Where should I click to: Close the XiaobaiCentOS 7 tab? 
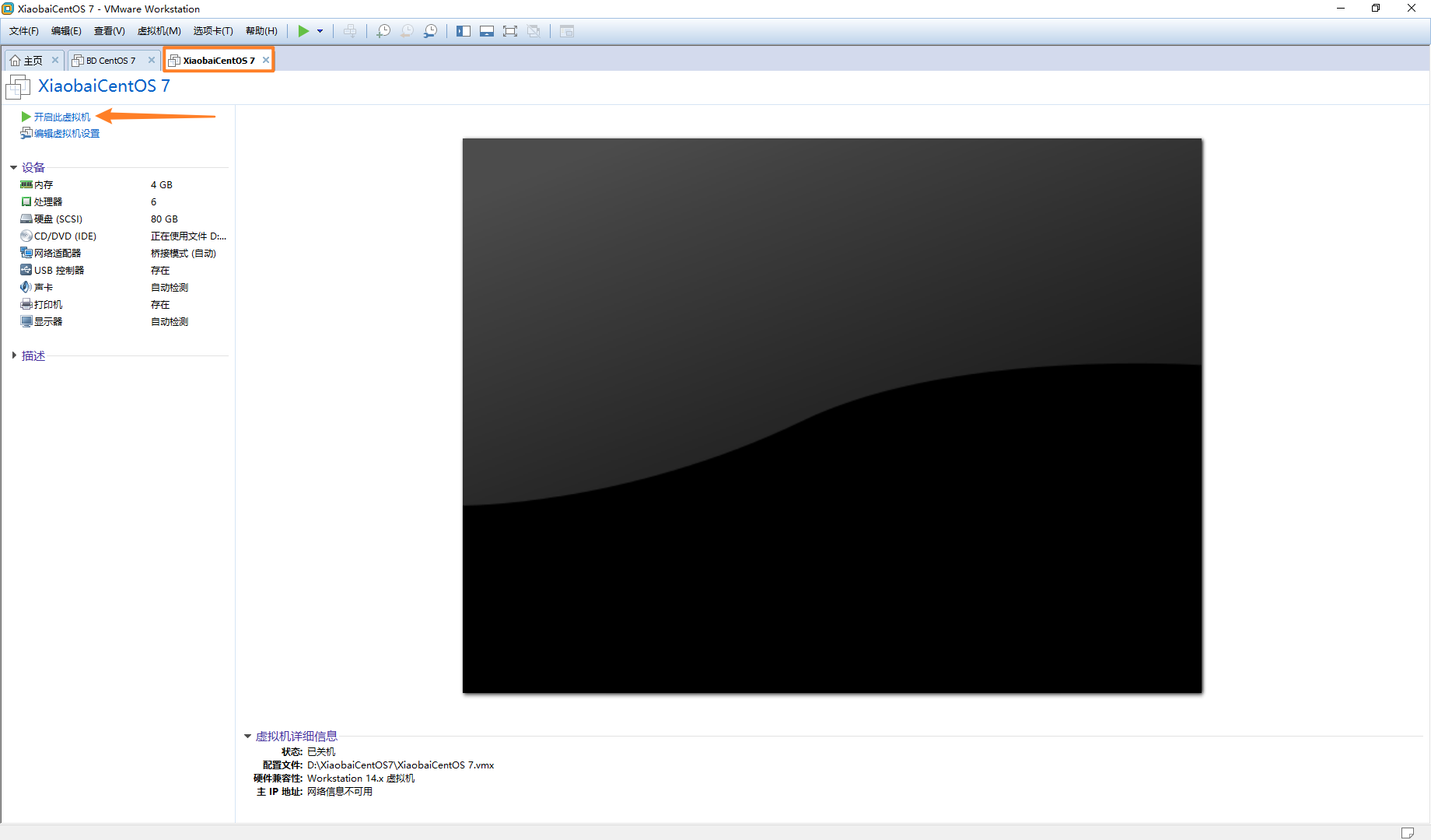(266, 60)
